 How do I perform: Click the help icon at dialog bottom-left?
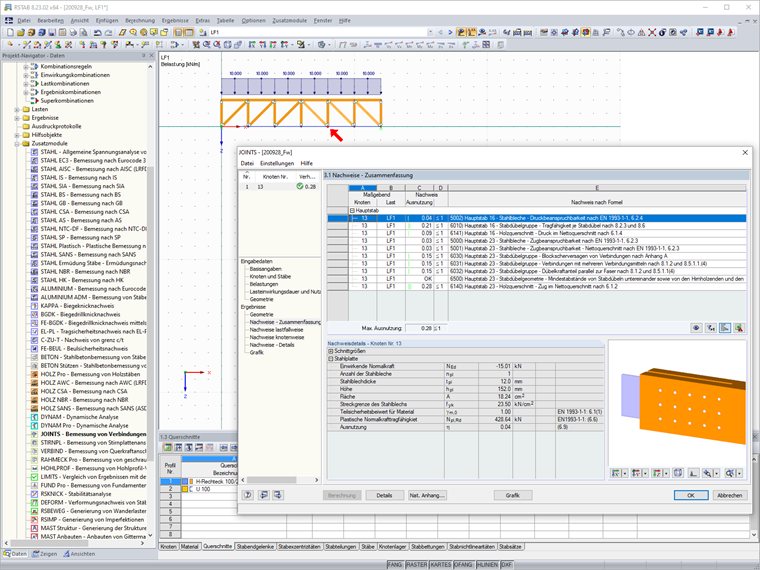click(247, 494)
